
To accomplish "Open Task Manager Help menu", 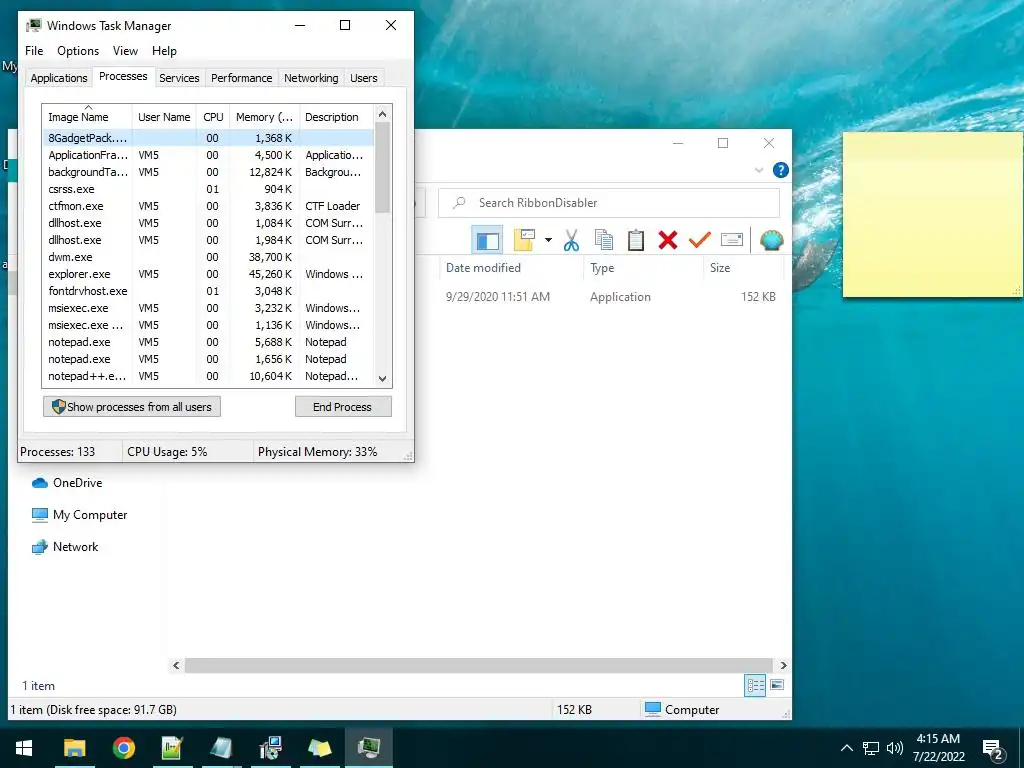I will (x=164, y=51).
